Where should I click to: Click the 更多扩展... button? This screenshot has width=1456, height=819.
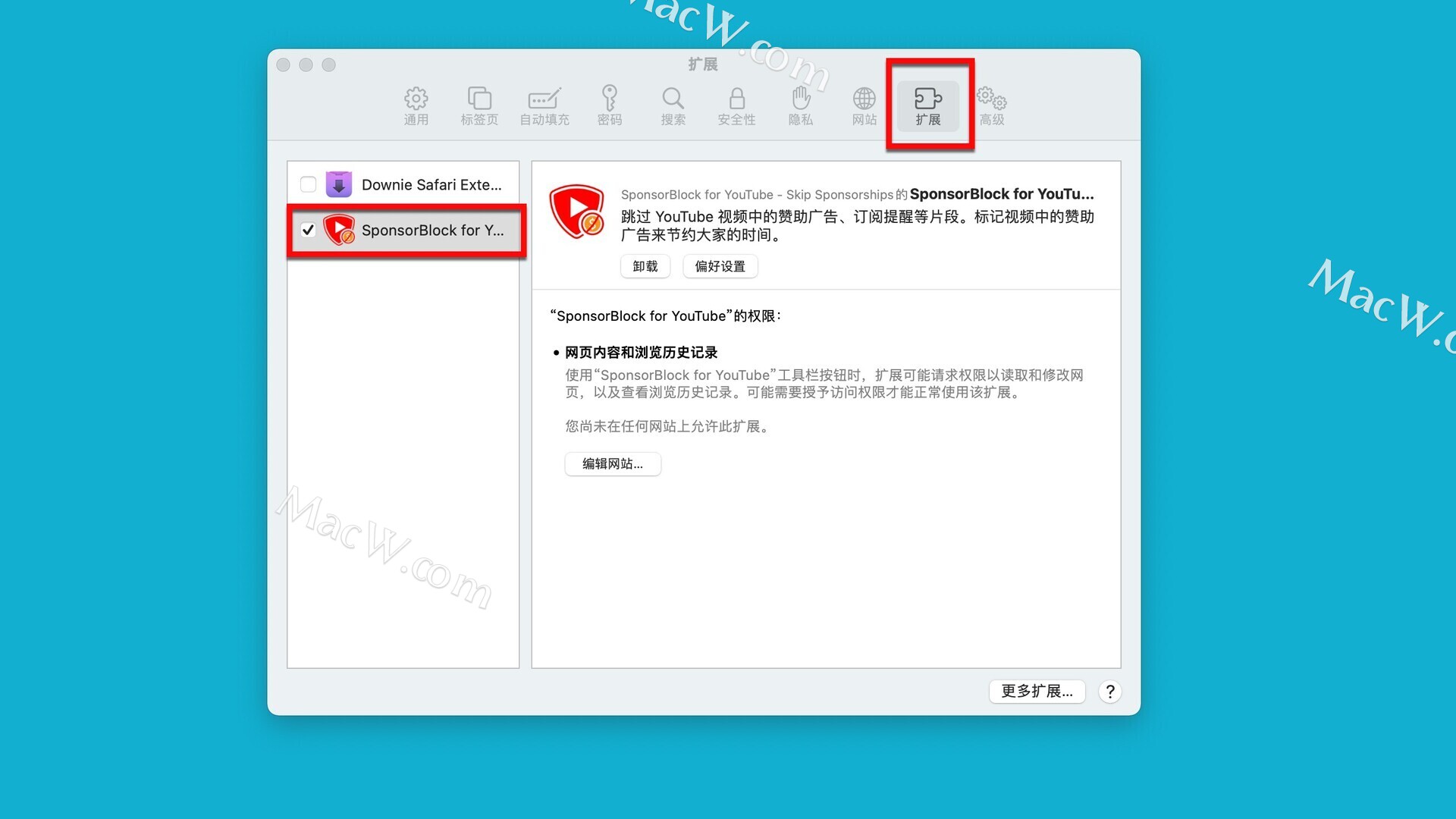[1037, 691]
